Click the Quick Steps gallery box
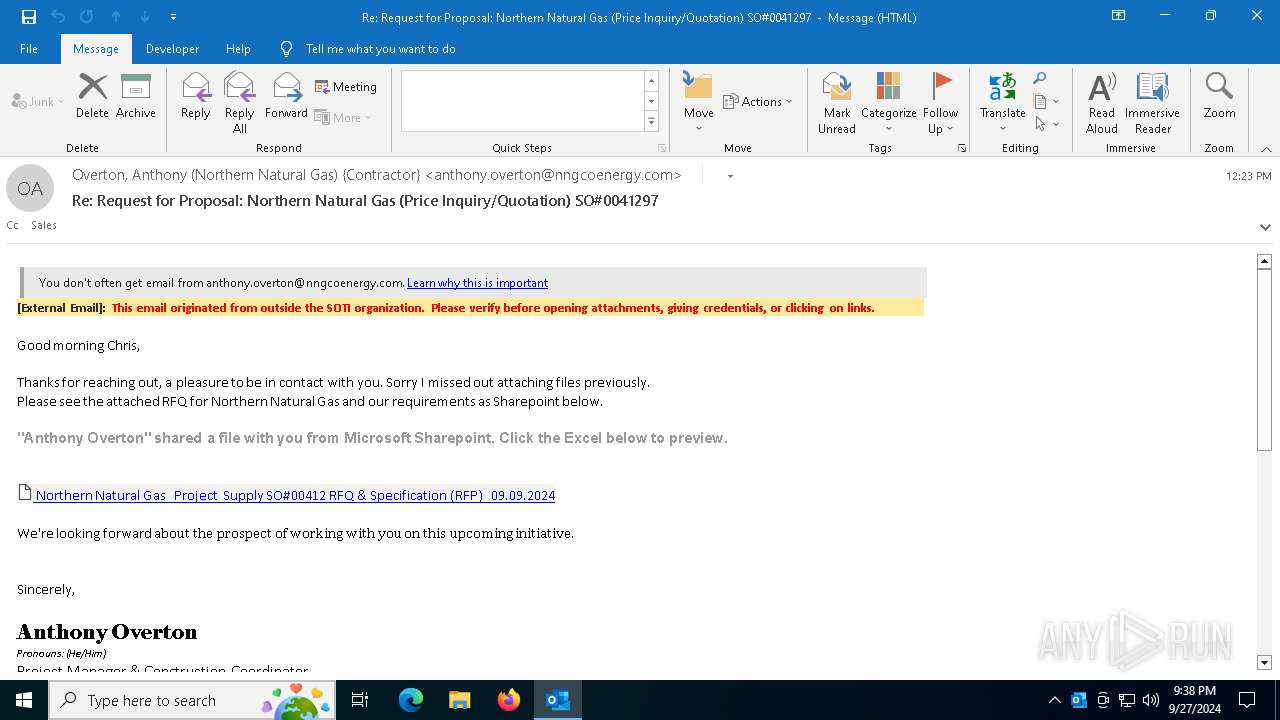Screen dimensions: 1280x720 tap(522, 100)
